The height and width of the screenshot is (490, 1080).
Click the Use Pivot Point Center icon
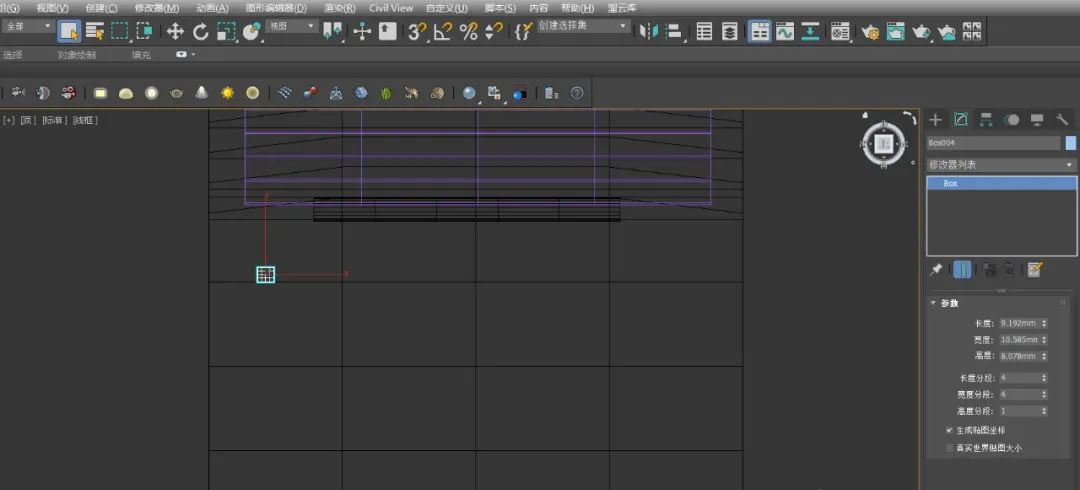[x=333, y=31]
